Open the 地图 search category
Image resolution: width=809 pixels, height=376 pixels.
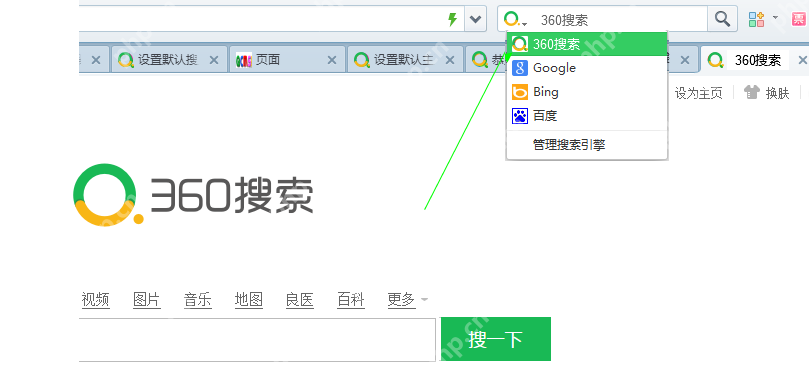tap(249, 300)
